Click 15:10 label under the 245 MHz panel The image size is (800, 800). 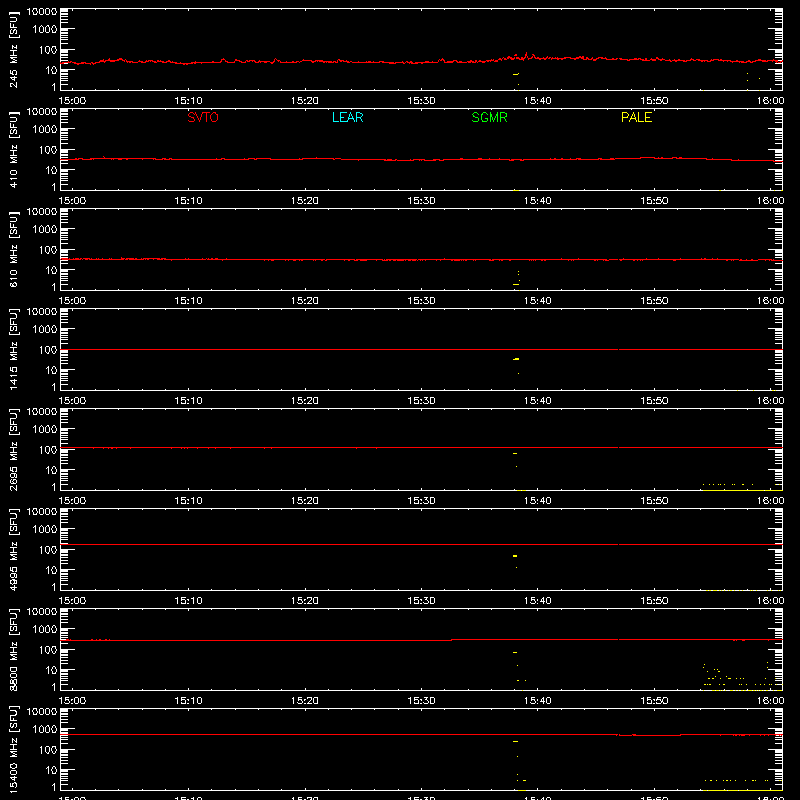[x=188, y=101]
